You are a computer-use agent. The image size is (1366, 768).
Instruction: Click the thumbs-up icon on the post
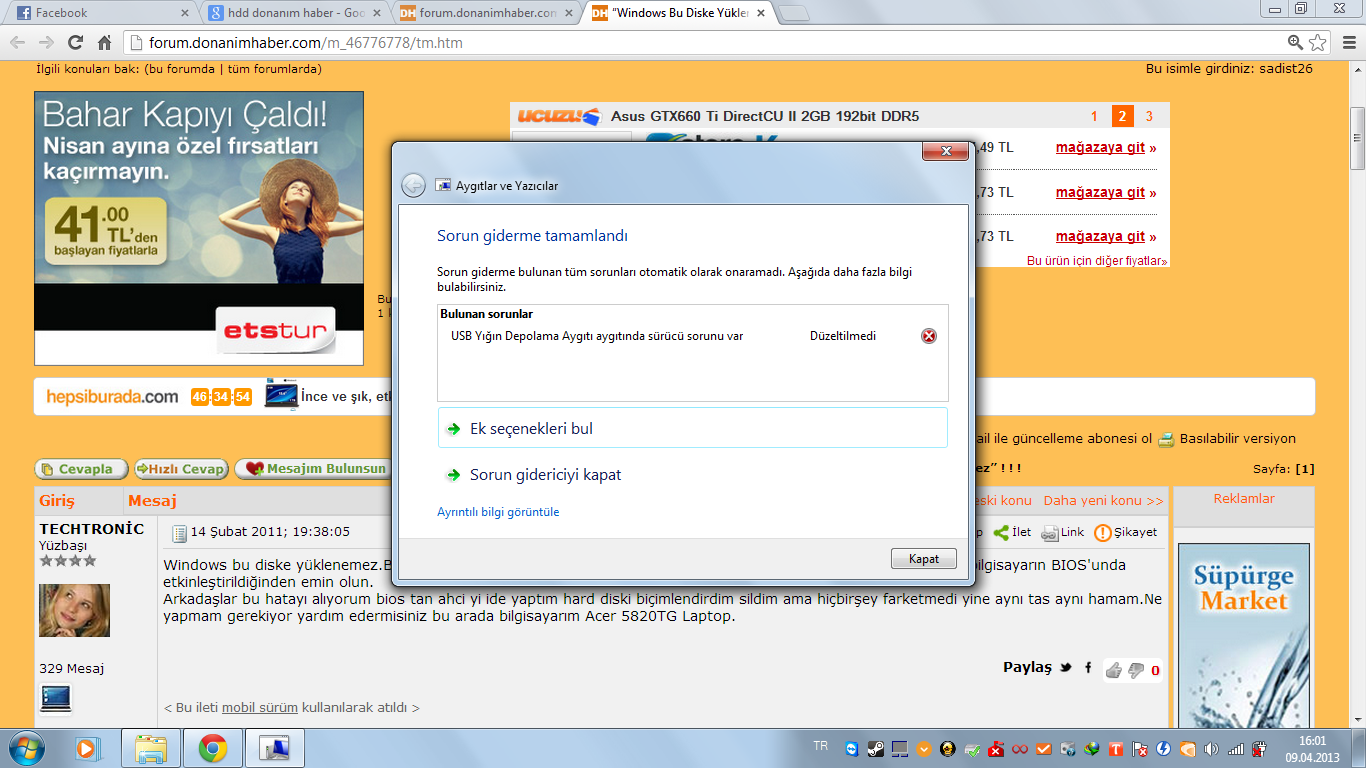(1113, 670)
